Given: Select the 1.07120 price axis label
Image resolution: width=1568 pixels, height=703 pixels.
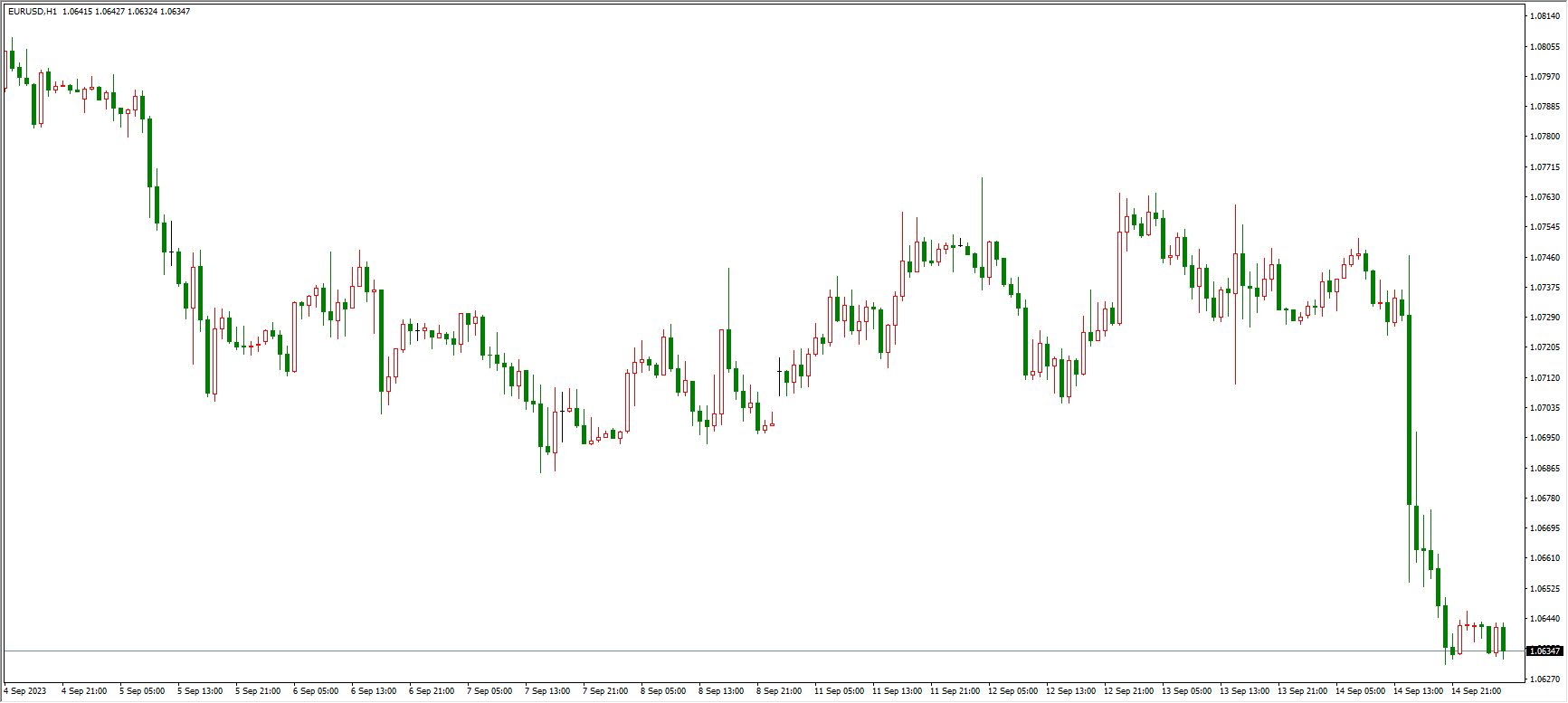Looking at the screenshot, I should 1545,378.
